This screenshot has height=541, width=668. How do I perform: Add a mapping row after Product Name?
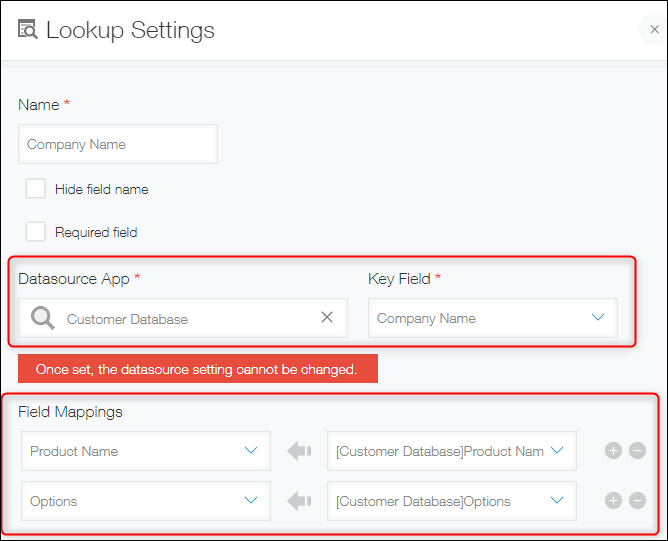pyautogui.click(x=613, y=451)
